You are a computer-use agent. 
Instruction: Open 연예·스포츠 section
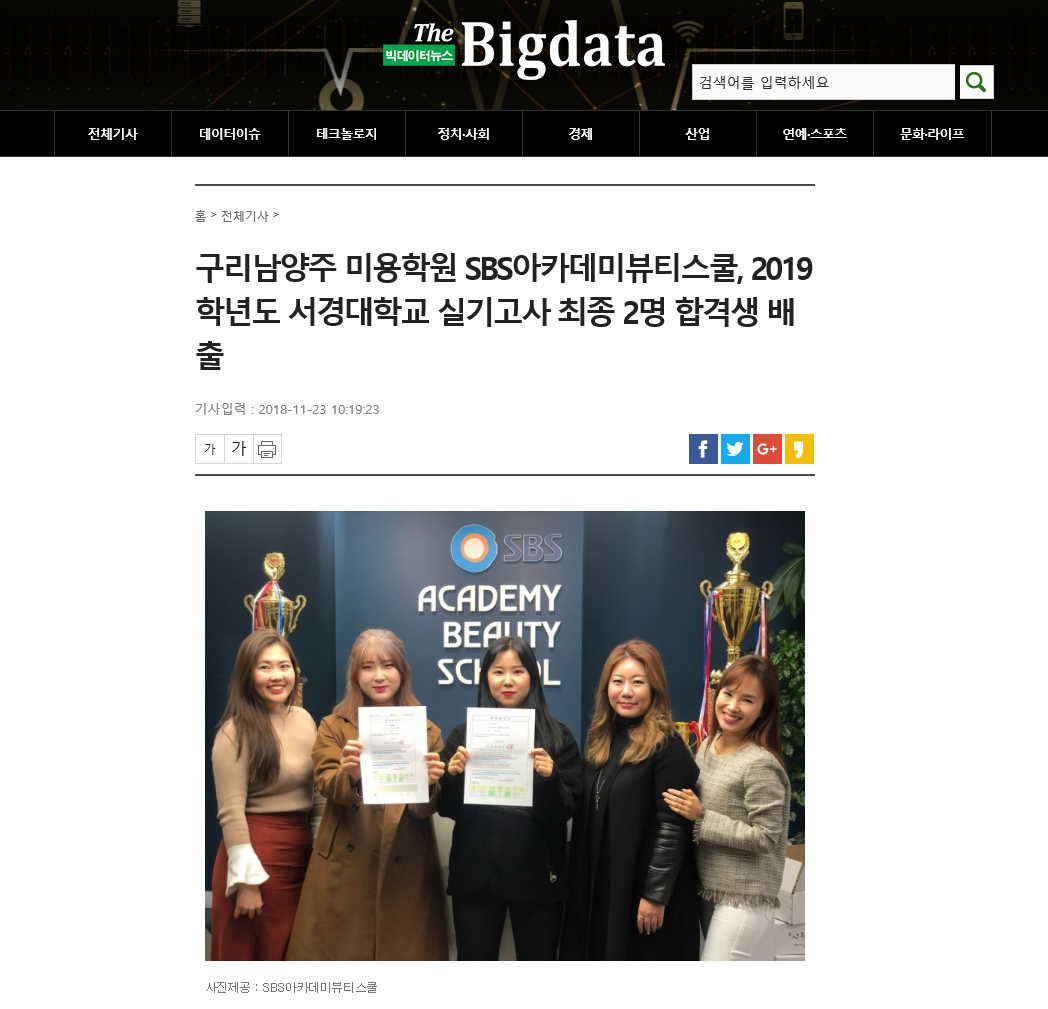click(815, 134)
